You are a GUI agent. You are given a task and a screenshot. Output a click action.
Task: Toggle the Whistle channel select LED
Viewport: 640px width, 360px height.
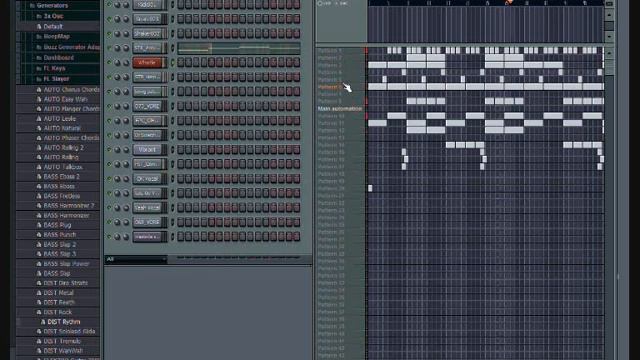172,62
